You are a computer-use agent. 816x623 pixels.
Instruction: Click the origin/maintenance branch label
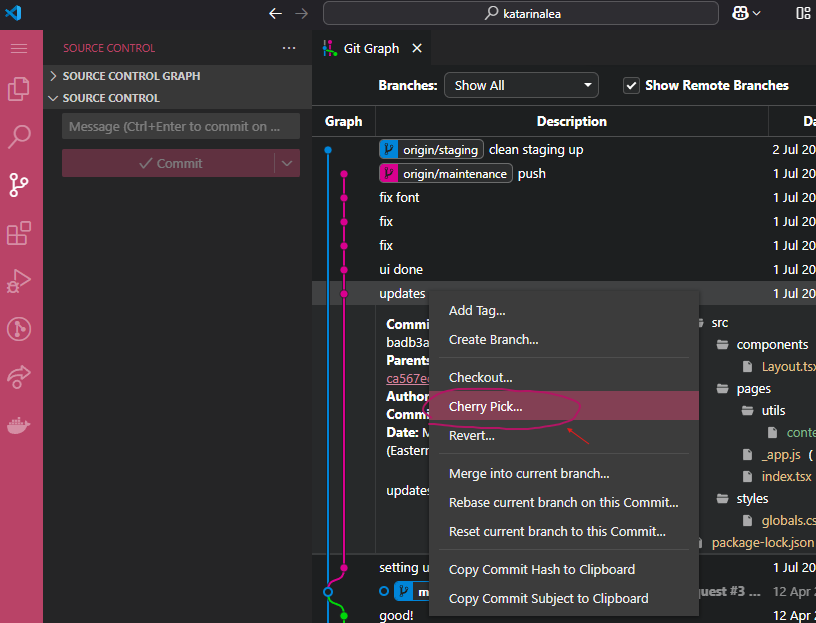pyautogui.click(x=446, y=174)
